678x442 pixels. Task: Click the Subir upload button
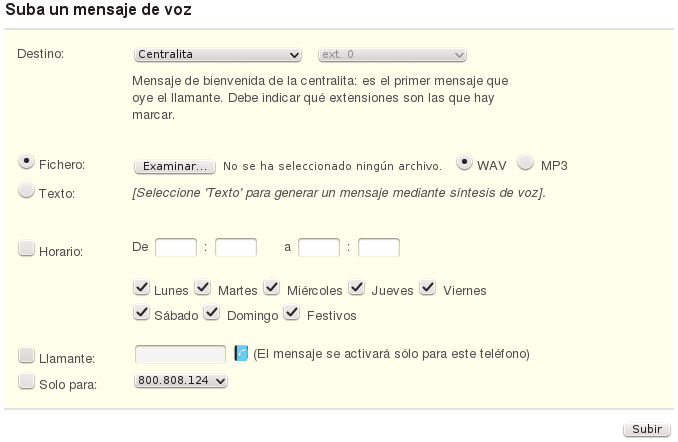click(x=646, y=429)
